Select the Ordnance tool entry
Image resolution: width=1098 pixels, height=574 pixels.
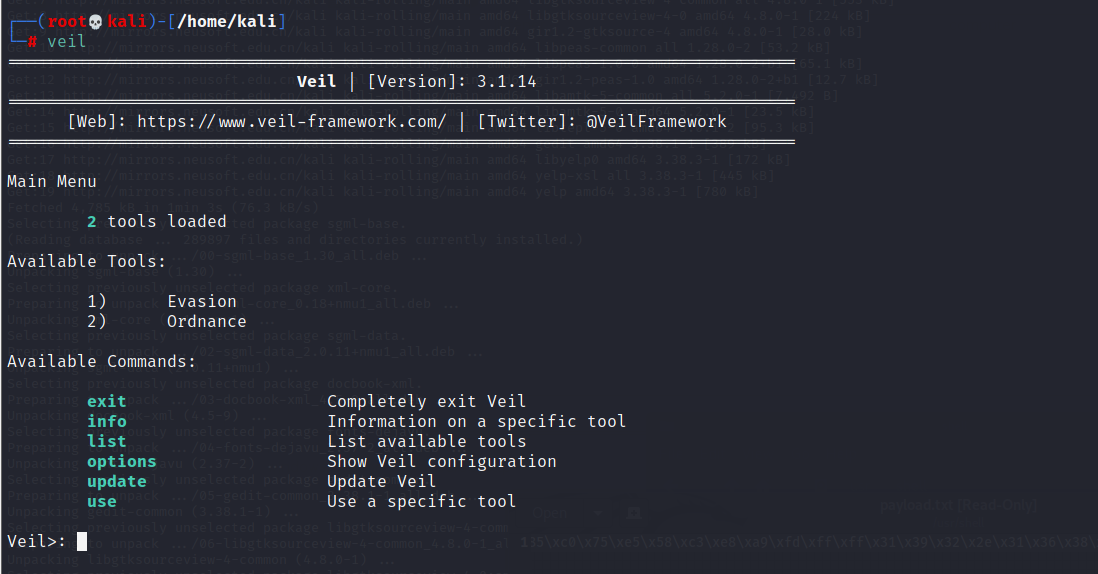click(207, 321)
